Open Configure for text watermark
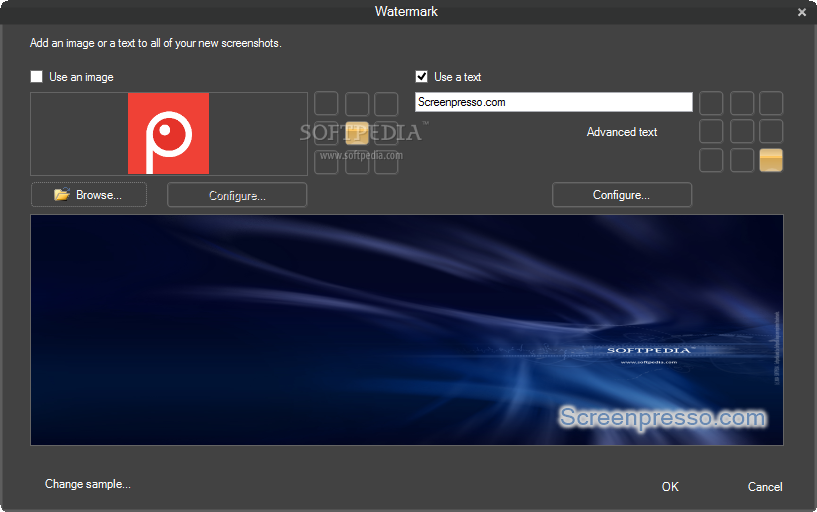The height and width of the screenshot is (512, 817). [622, 195]
